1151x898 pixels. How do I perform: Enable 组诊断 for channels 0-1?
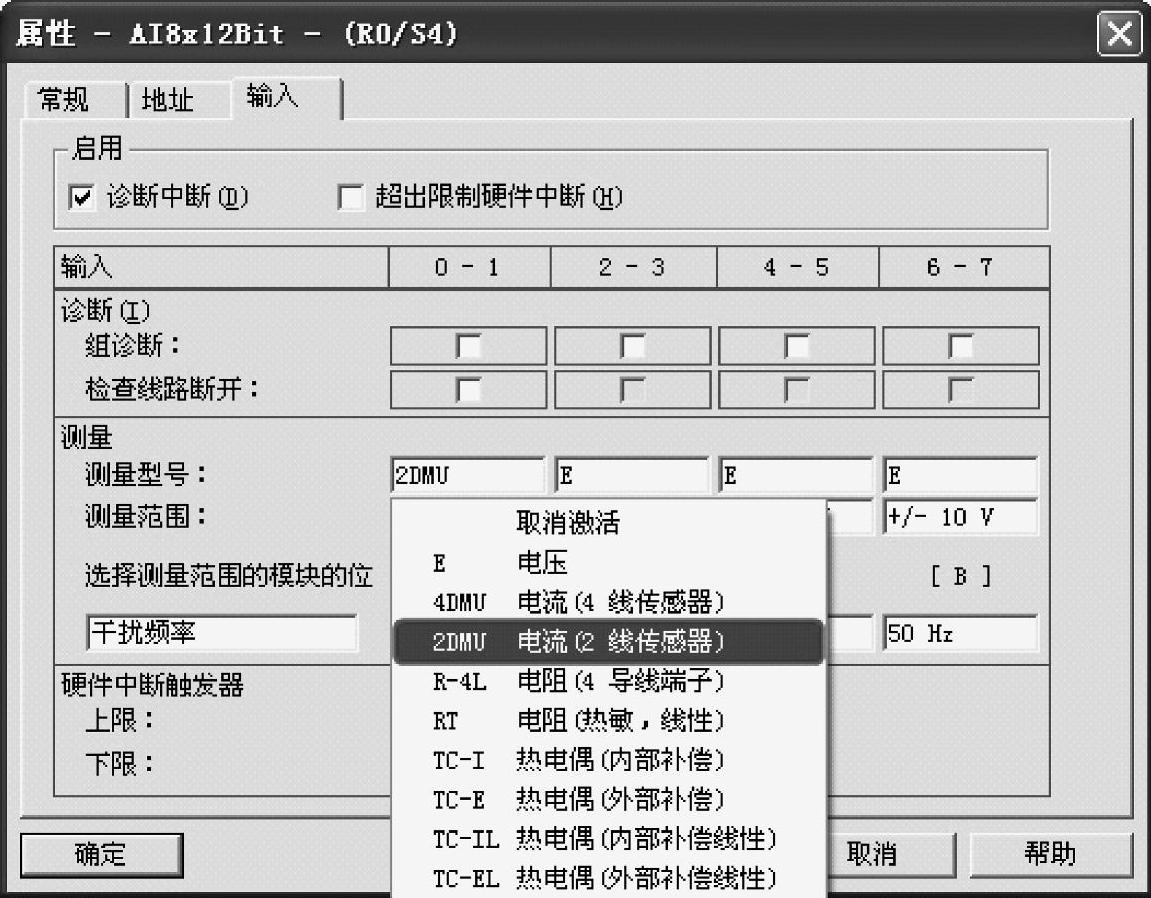[x=468, y=346]
